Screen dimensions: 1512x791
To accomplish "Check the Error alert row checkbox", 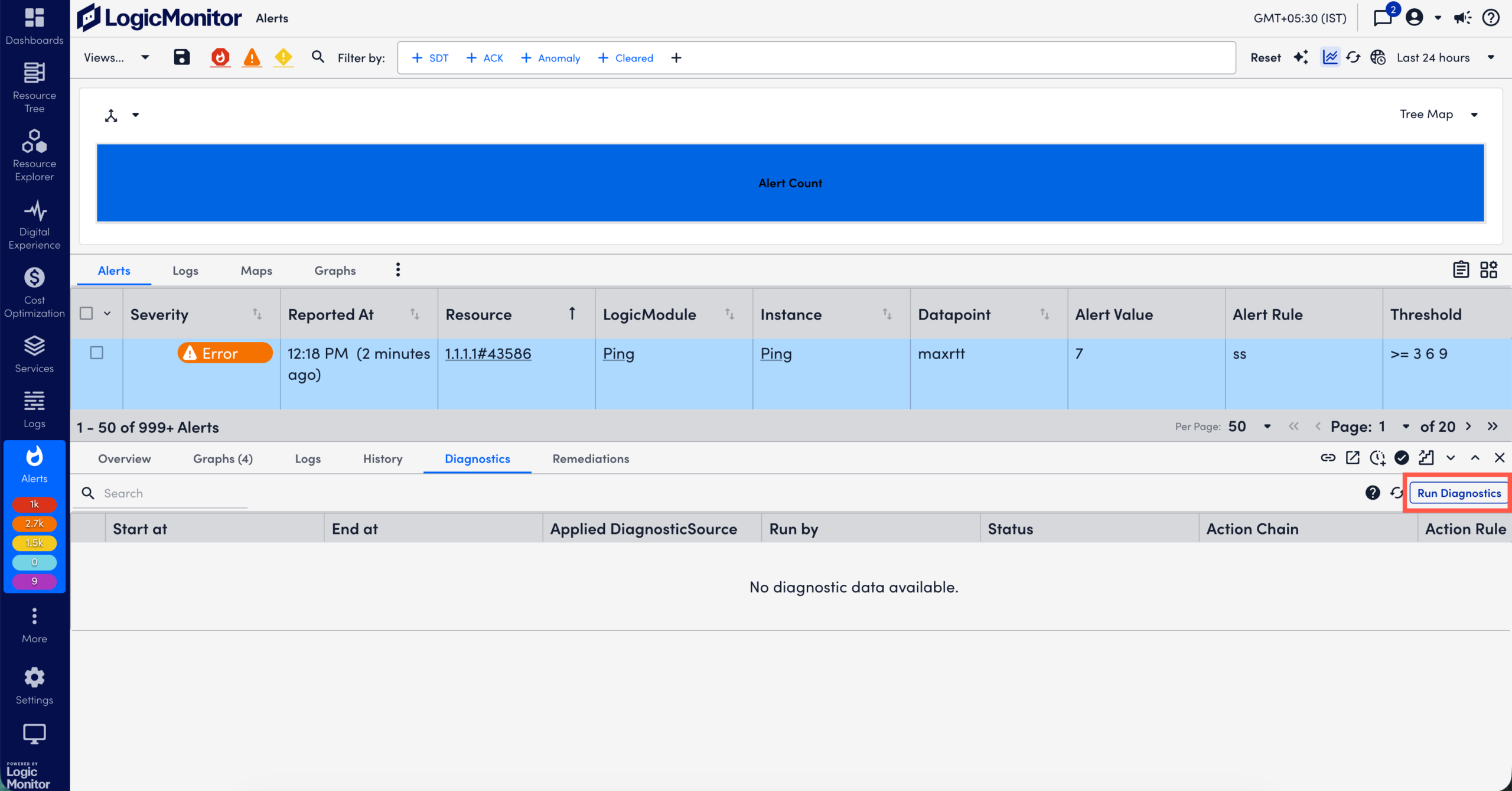I will pyautogui.click(x=96, y=353).
